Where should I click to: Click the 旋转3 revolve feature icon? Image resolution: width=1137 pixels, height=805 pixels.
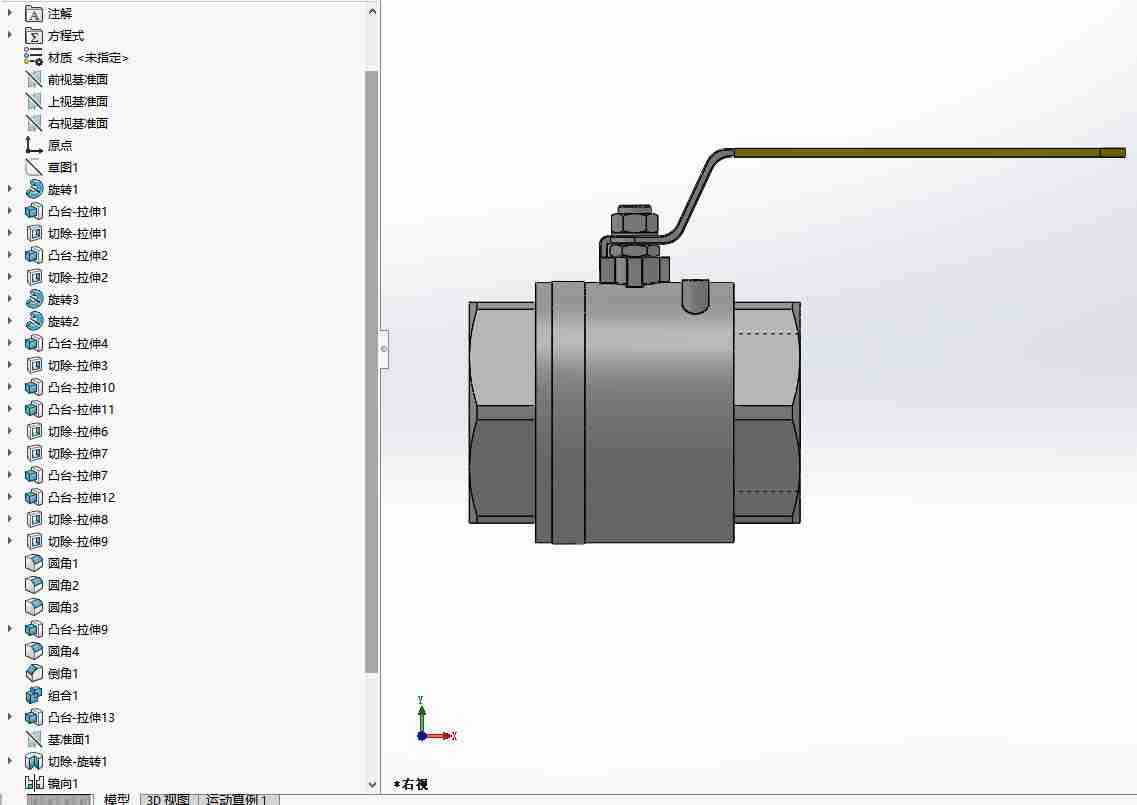[x=33, y=300]
